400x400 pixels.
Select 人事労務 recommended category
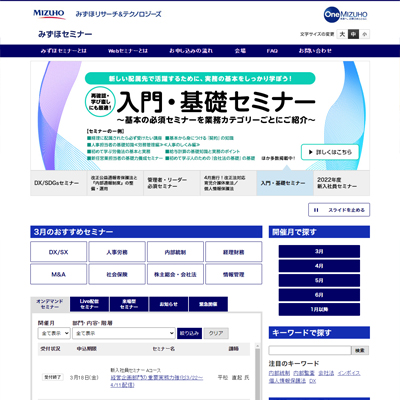coord(117,252)
